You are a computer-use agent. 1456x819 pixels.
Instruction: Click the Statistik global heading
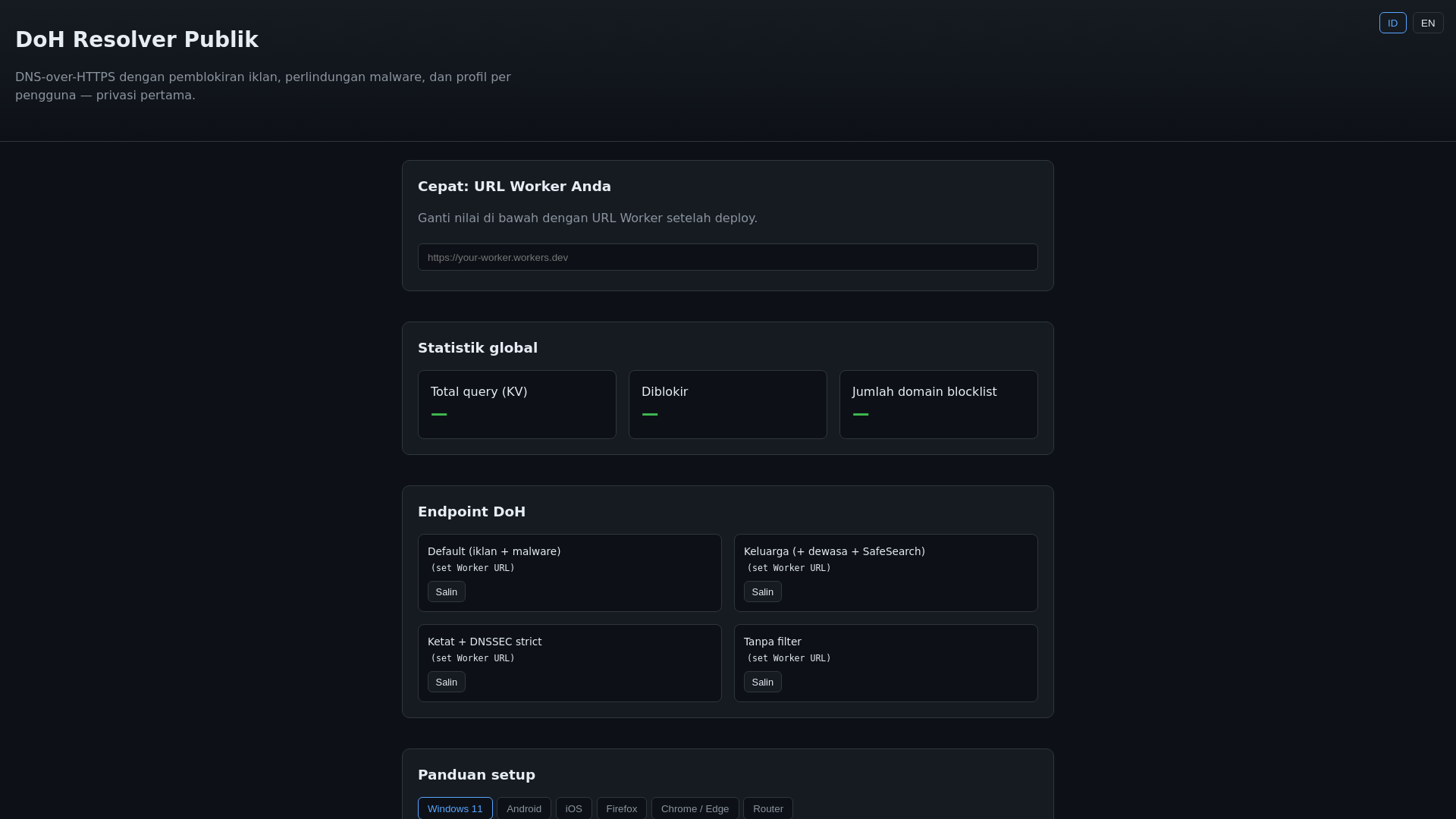coord(478,348)
